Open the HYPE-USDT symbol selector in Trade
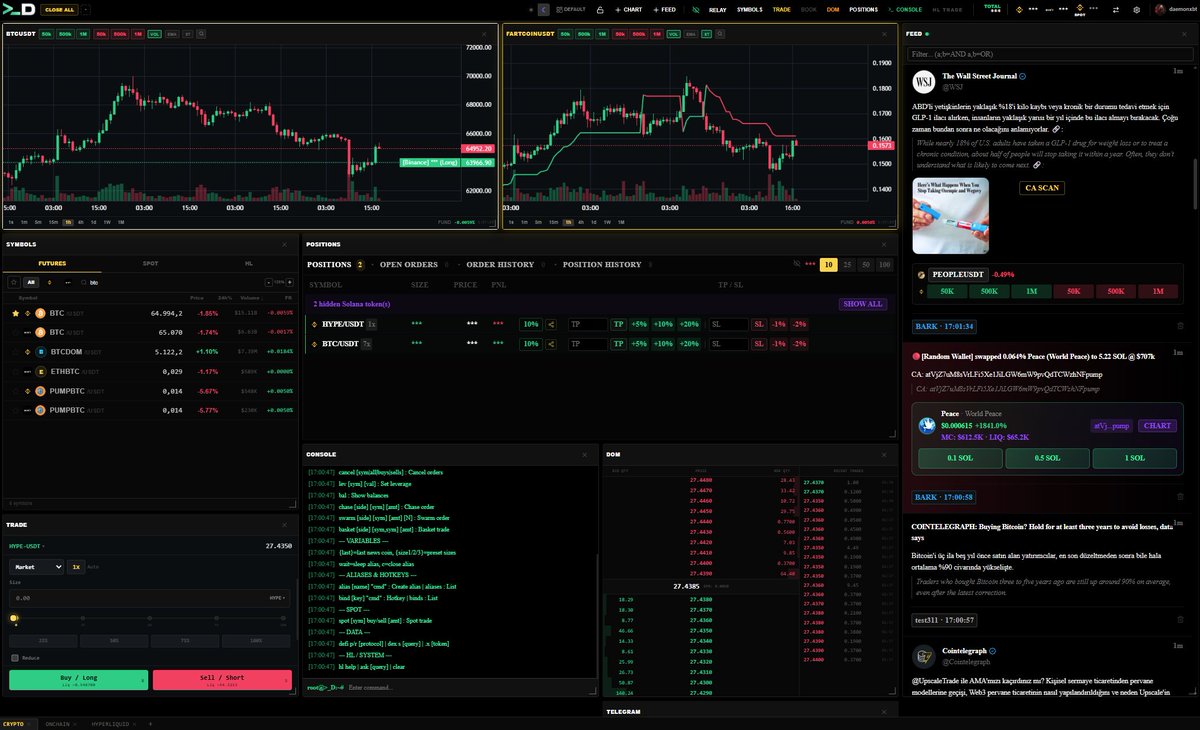This screenshot has height=730, width=1200. [27, 546]
